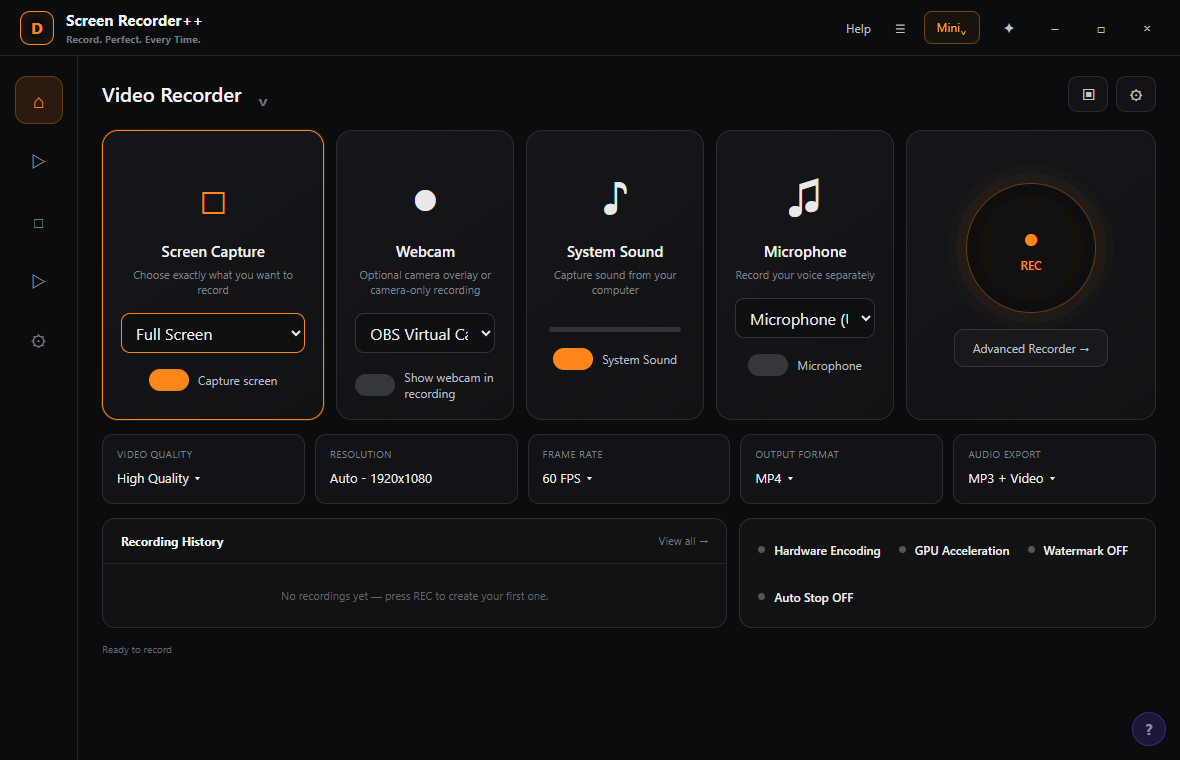This screenshot has height=760, width=1180.
Task: Click the Auto - 1920x1080 resolution value
Action: tap(381, 479)
